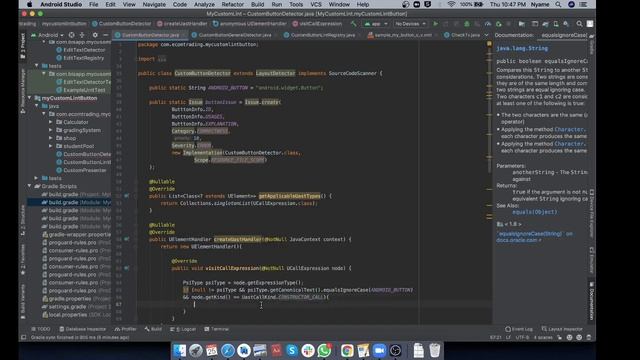
Task: Select the highlighted build.gradle Module file
Action: (x=69, y=202)
